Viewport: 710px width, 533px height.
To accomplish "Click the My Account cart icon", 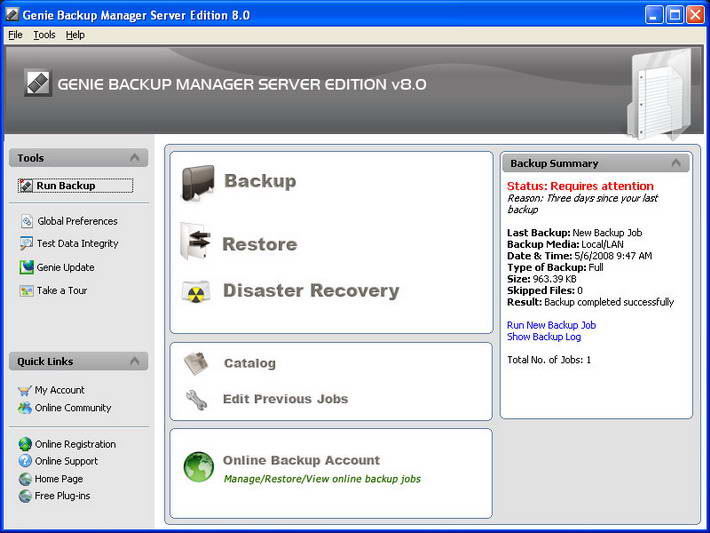I will (x=24, y=390).
